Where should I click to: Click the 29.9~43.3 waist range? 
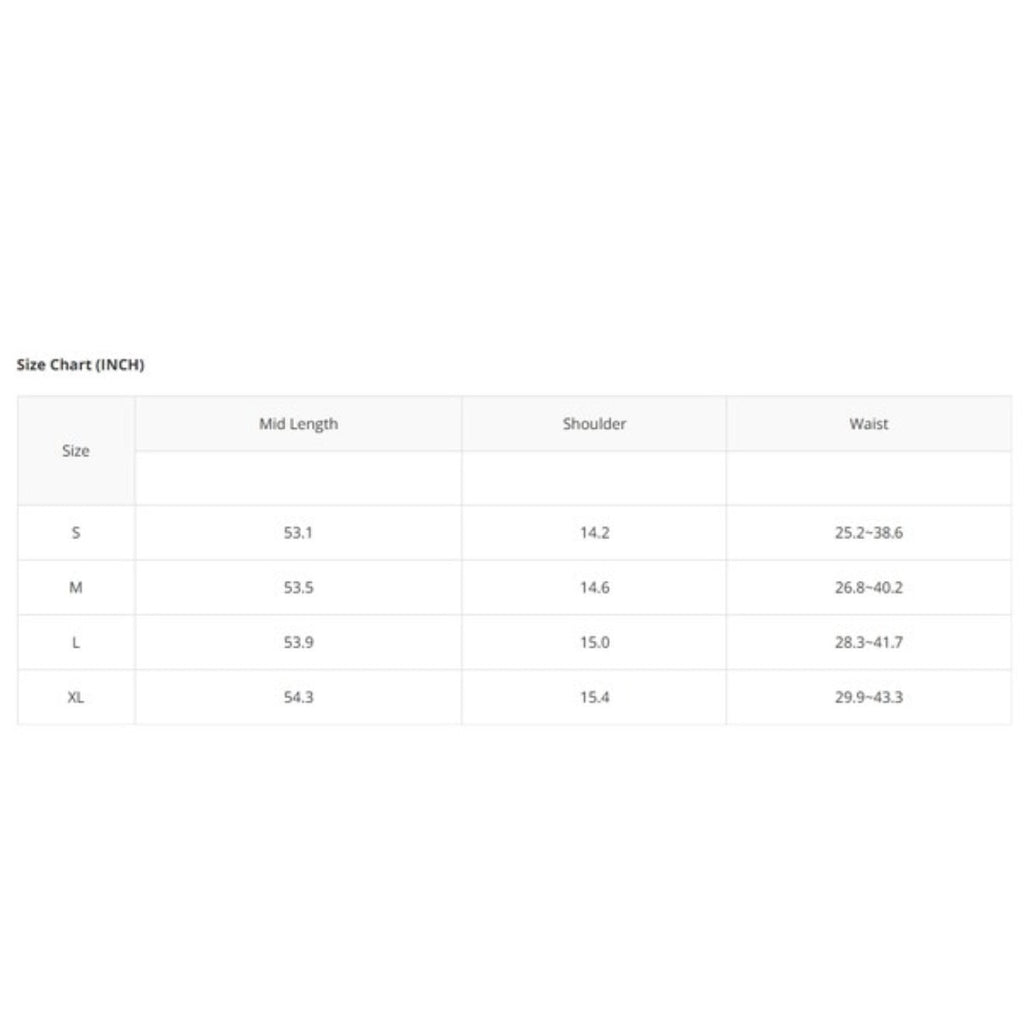[868, 698]
